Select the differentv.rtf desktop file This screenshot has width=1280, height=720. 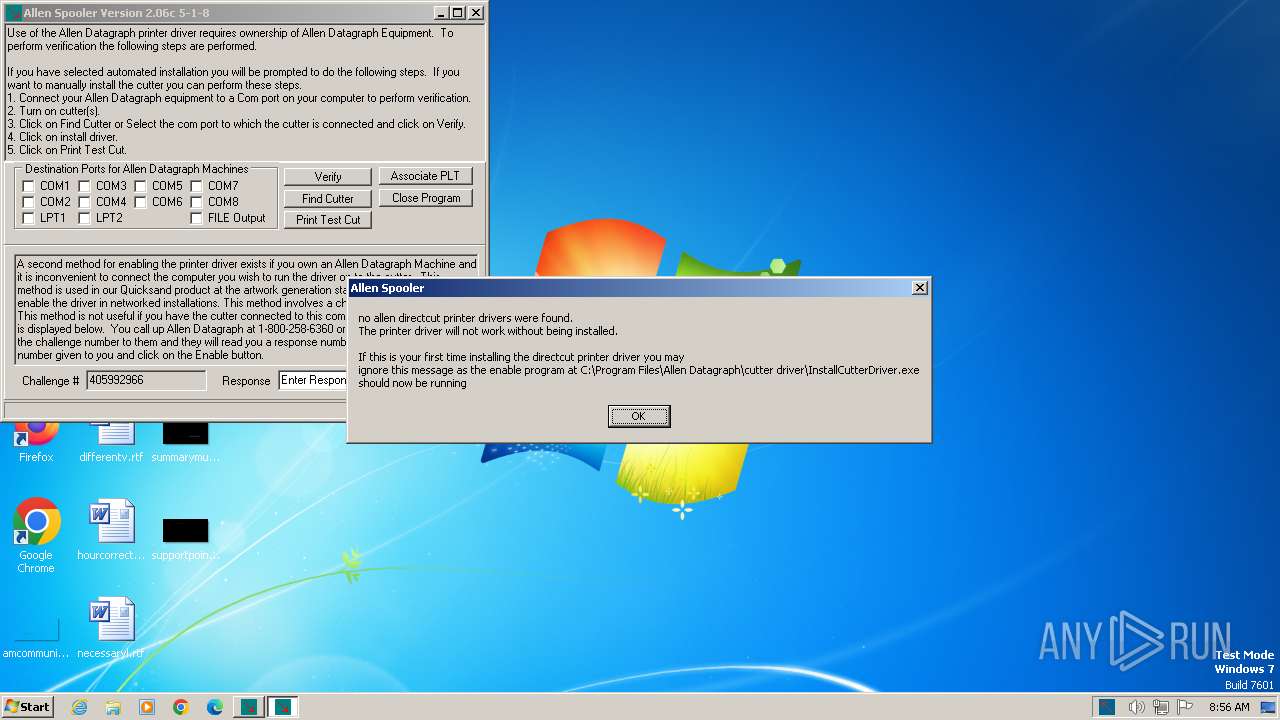click(x=111, y=440)
